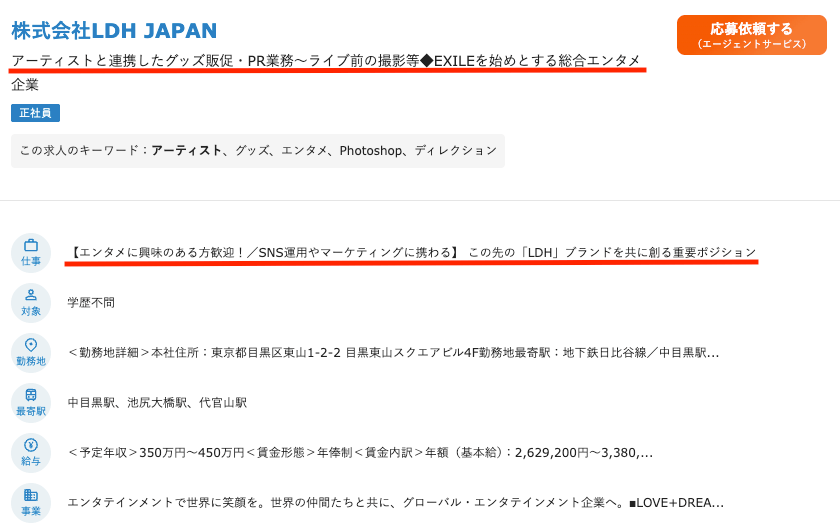Click the train 最寄駅 icon
Screen dimensions: 840x527
[x=31, y=403]
